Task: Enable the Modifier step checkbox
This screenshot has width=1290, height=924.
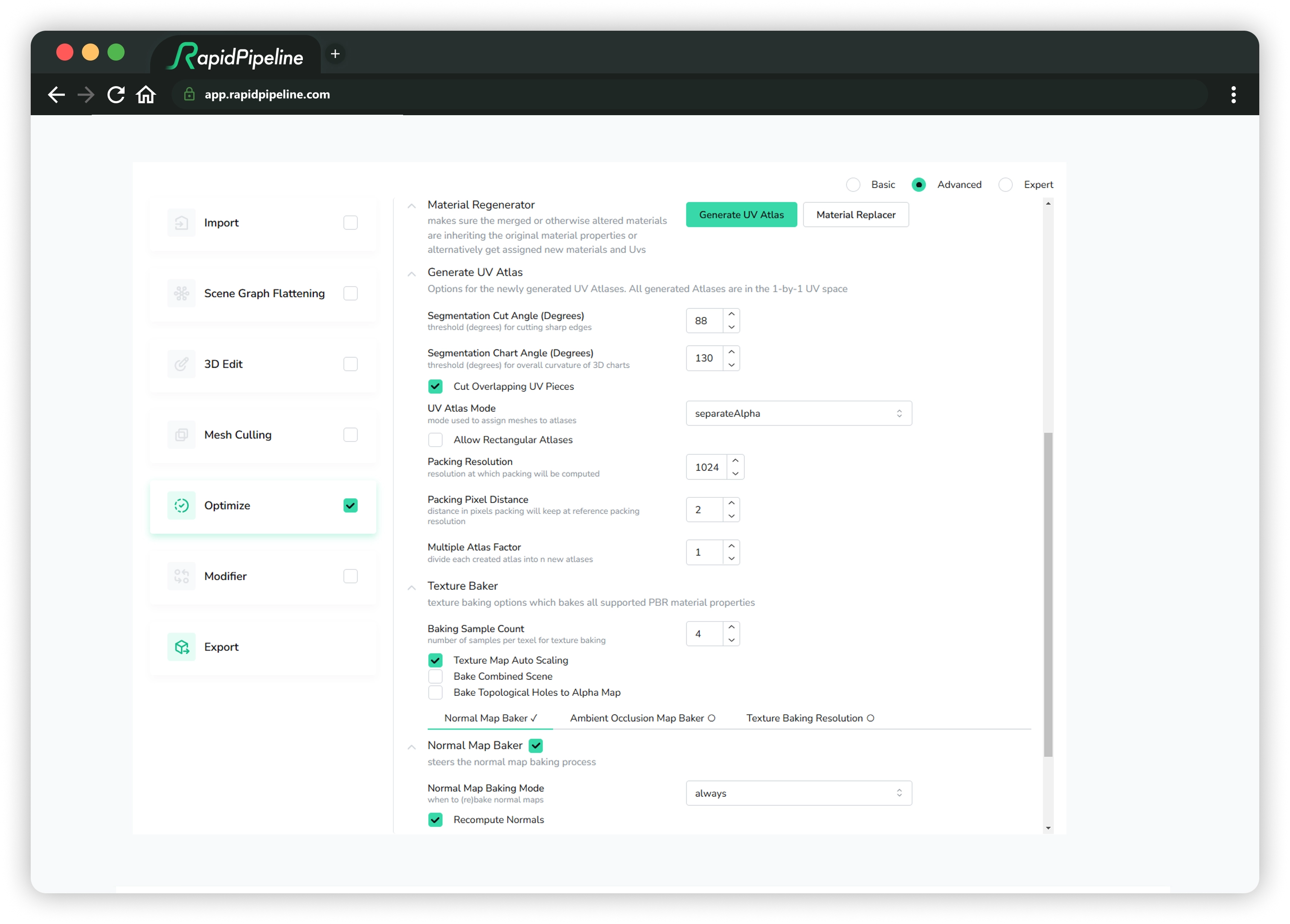Action: click(350, 576)
